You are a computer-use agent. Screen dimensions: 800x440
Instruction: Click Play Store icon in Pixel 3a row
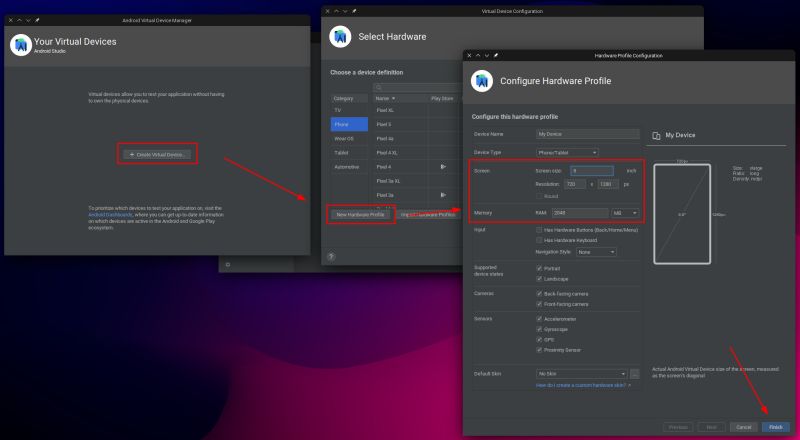(443, 195)
